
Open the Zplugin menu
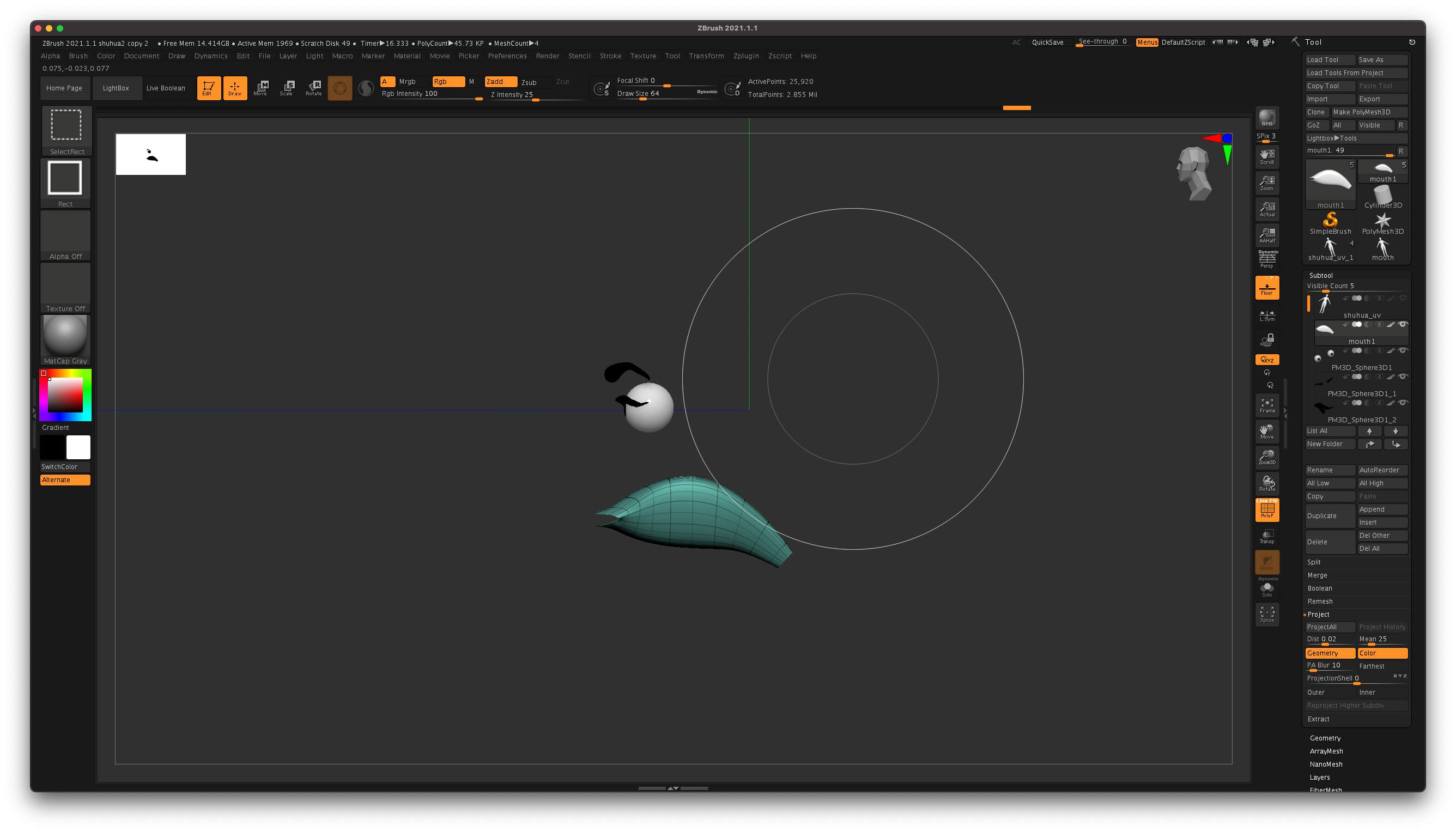[x=746, y=56]
